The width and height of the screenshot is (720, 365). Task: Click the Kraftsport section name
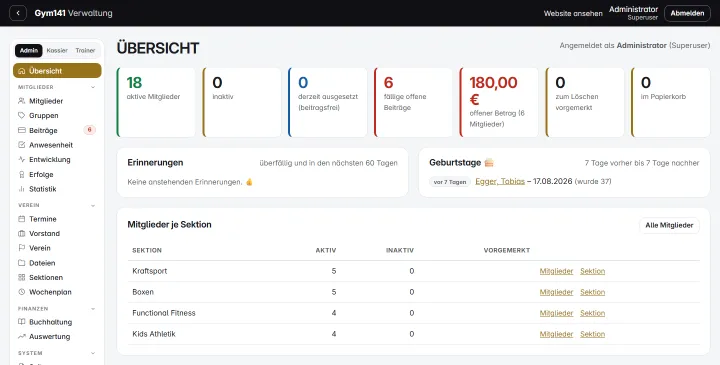point(150,271)
